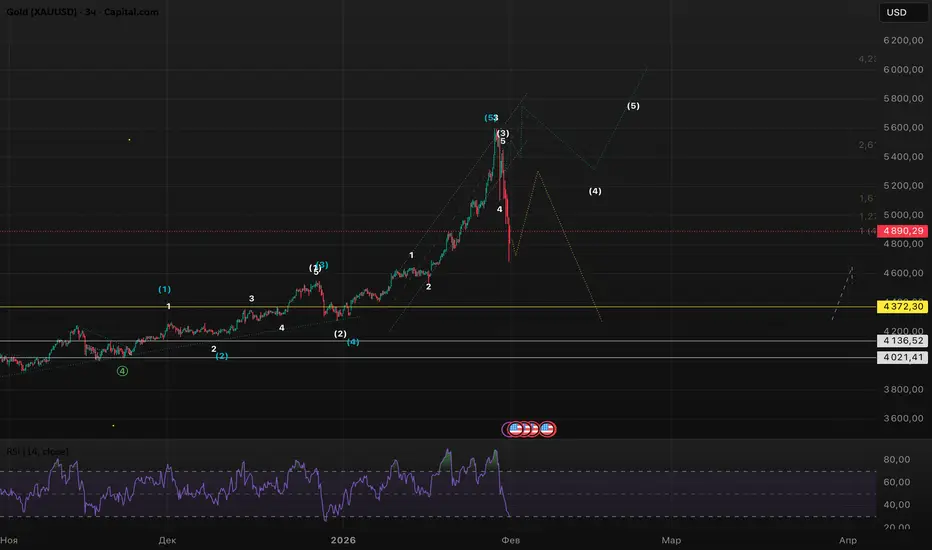Click the 6 000,00 price axis value
This screenshot has width=932, height=550.
[903, 70]
